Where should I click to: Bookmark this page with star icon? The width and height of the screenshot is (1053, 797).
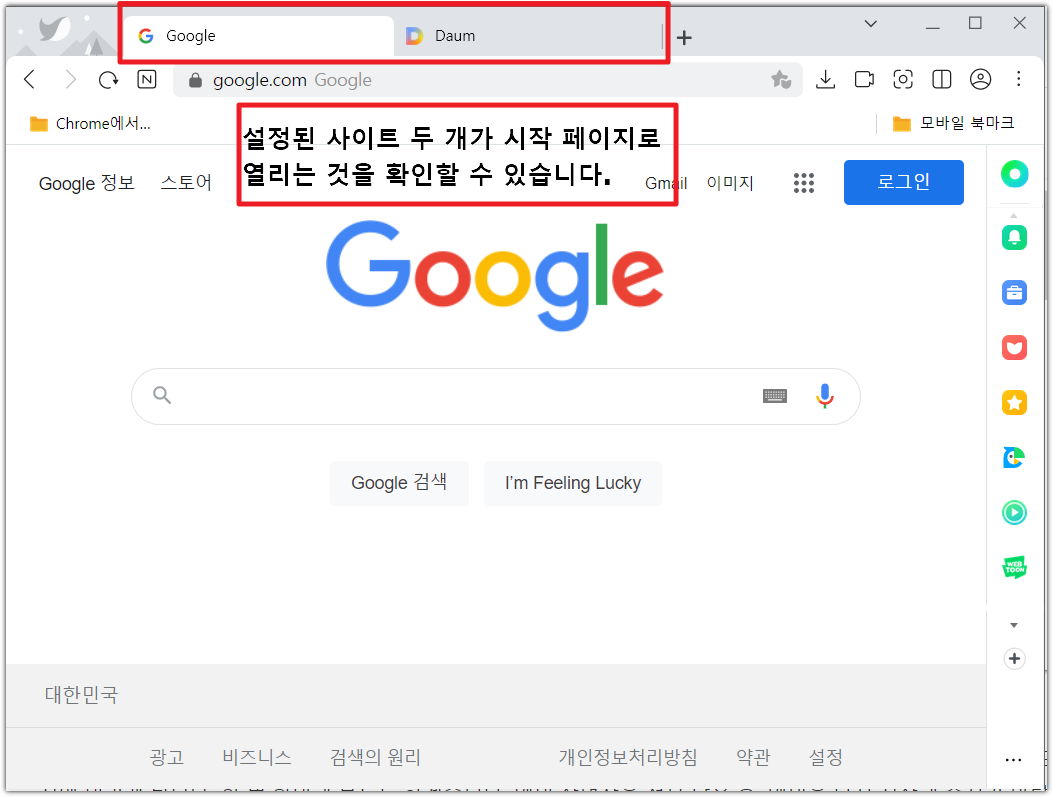click(781, 80)
